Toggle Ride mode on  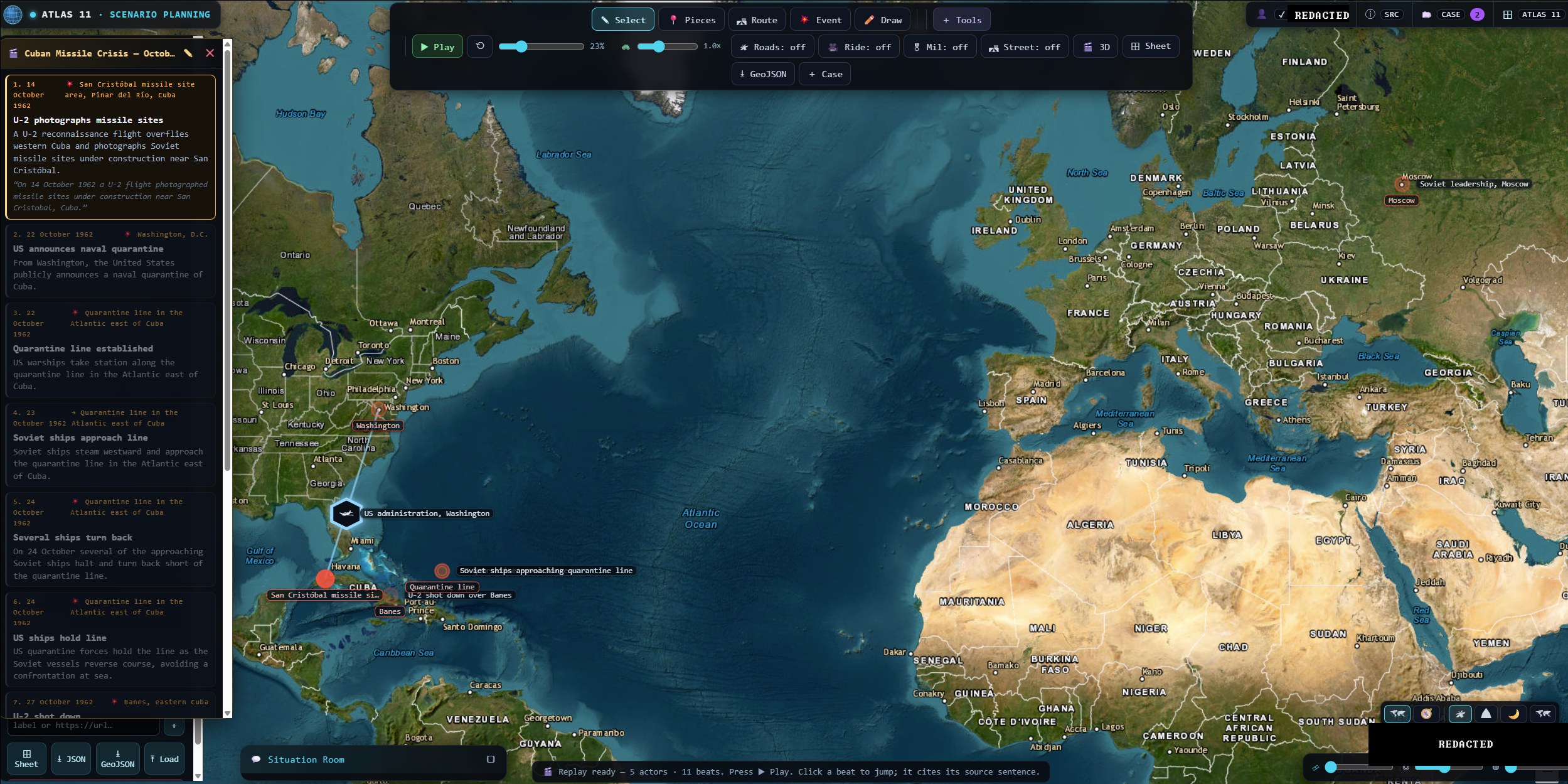860,47
